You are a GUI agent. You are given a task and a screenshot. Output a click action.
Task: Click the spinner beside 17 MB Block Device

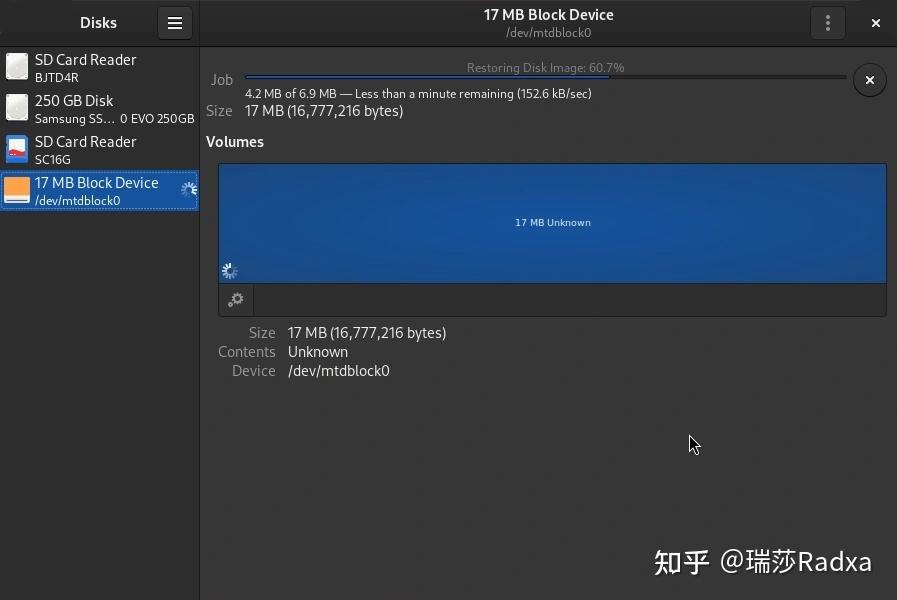[x=189, y=189]
